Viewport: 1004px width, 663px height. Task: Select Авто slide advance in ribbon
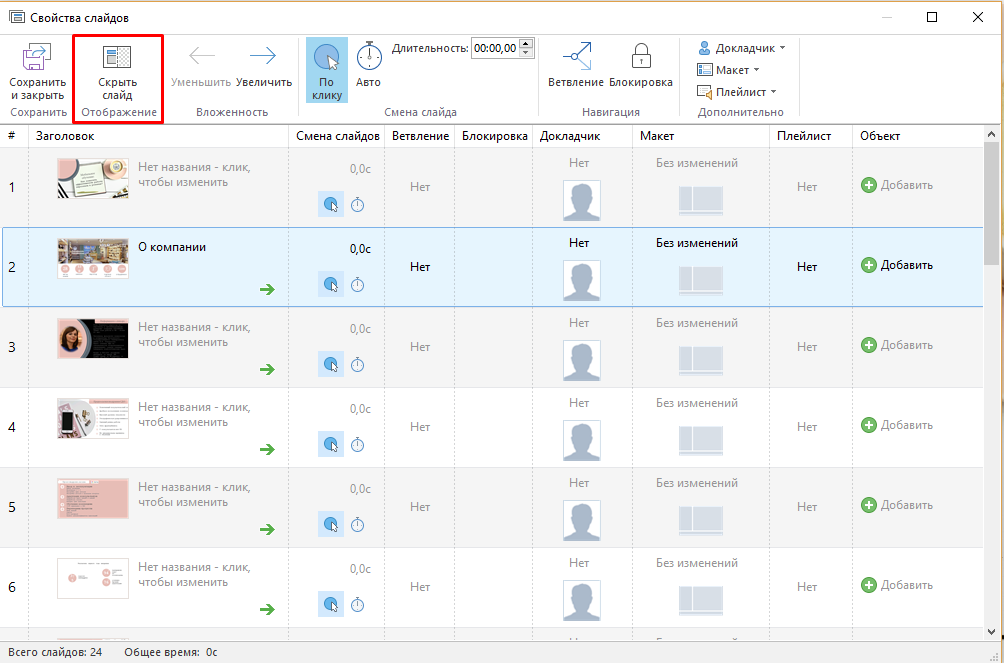(369, 65)
